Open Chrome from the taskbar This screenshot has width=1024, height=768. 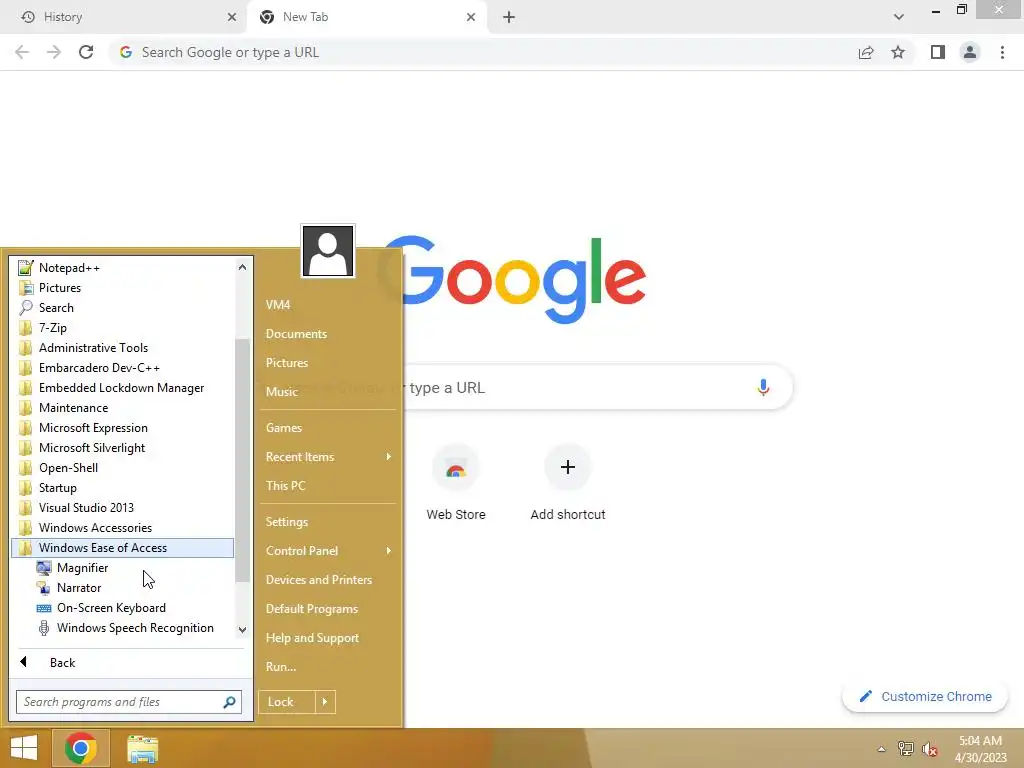81,748
